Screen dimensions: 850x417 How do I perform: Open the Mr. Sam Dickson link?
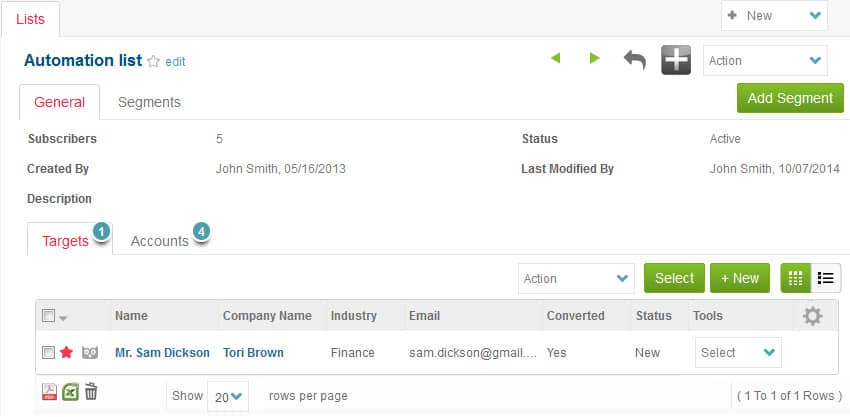[x=162, y=353]
